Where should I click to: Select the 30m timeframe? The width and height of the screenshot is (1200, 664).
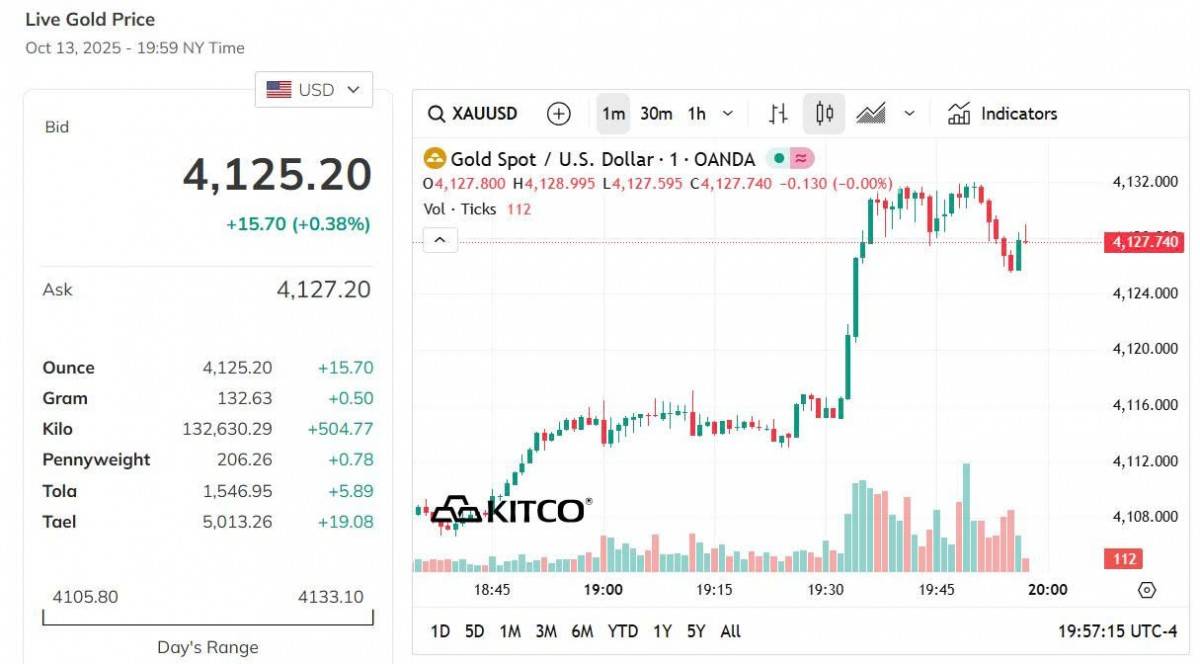[655, 113]
